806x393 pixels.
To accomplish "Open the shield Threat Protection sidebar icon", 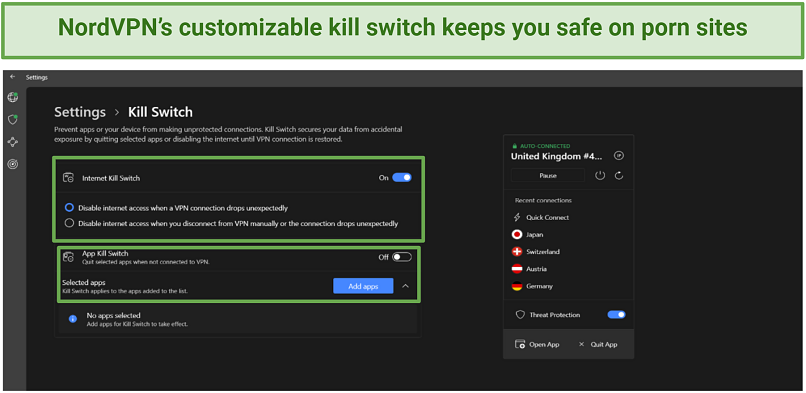I will click(x=13, y=120).
